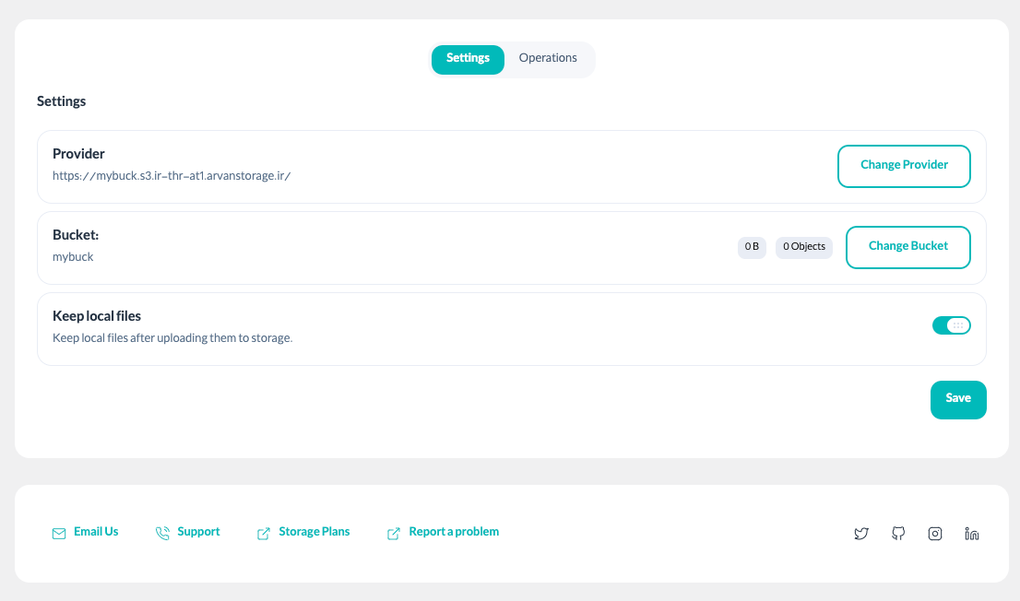1020x601 pixels.
Task: Click the phone icon next to Support
Action: (163, 532)
